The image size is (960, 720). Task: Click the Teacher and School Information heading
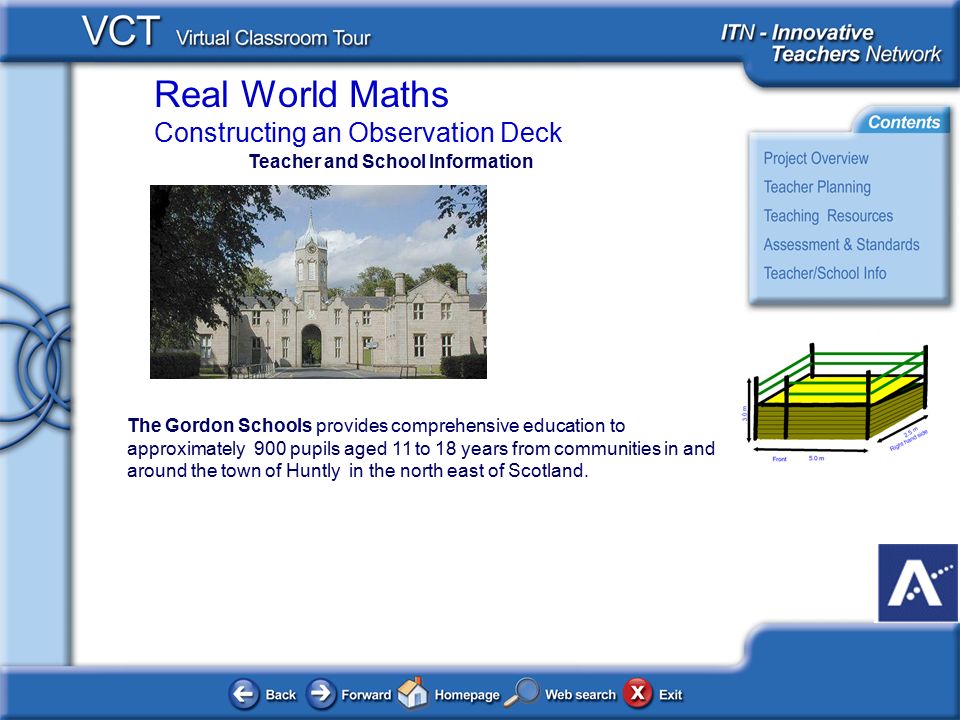point(391,161)
